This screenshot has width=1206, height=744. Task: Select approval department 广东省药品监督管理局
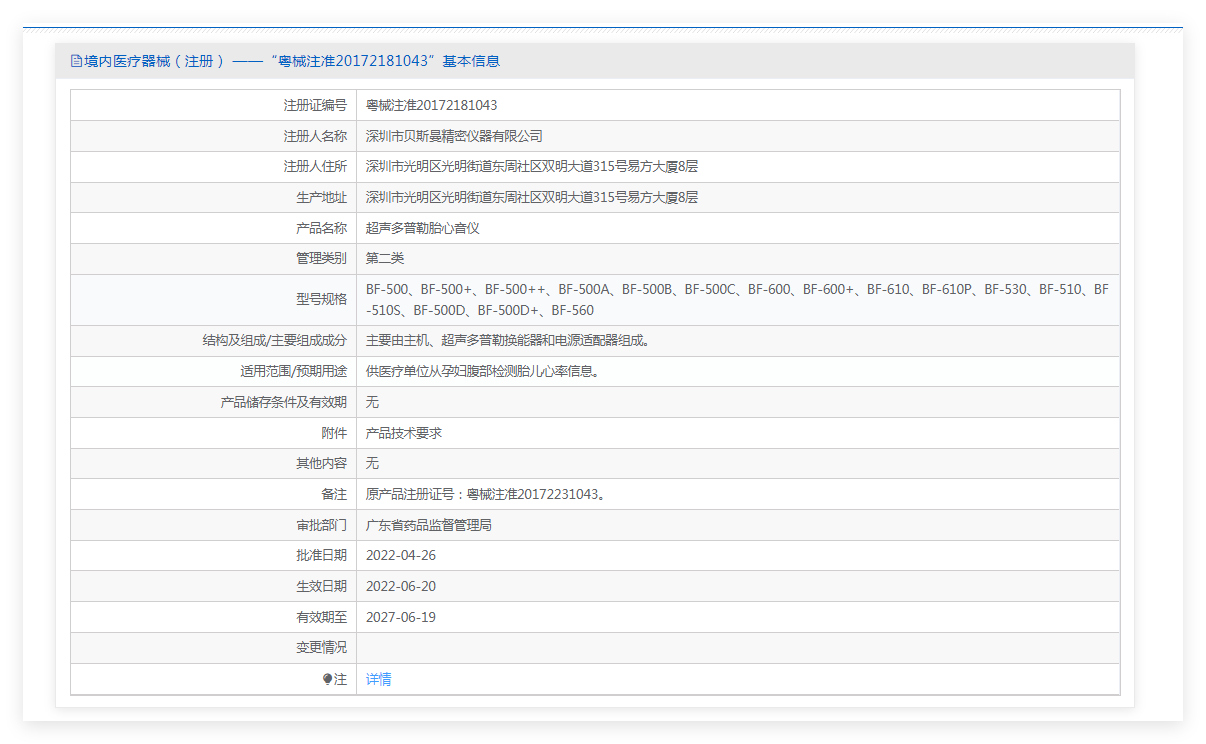click(428, 525)
